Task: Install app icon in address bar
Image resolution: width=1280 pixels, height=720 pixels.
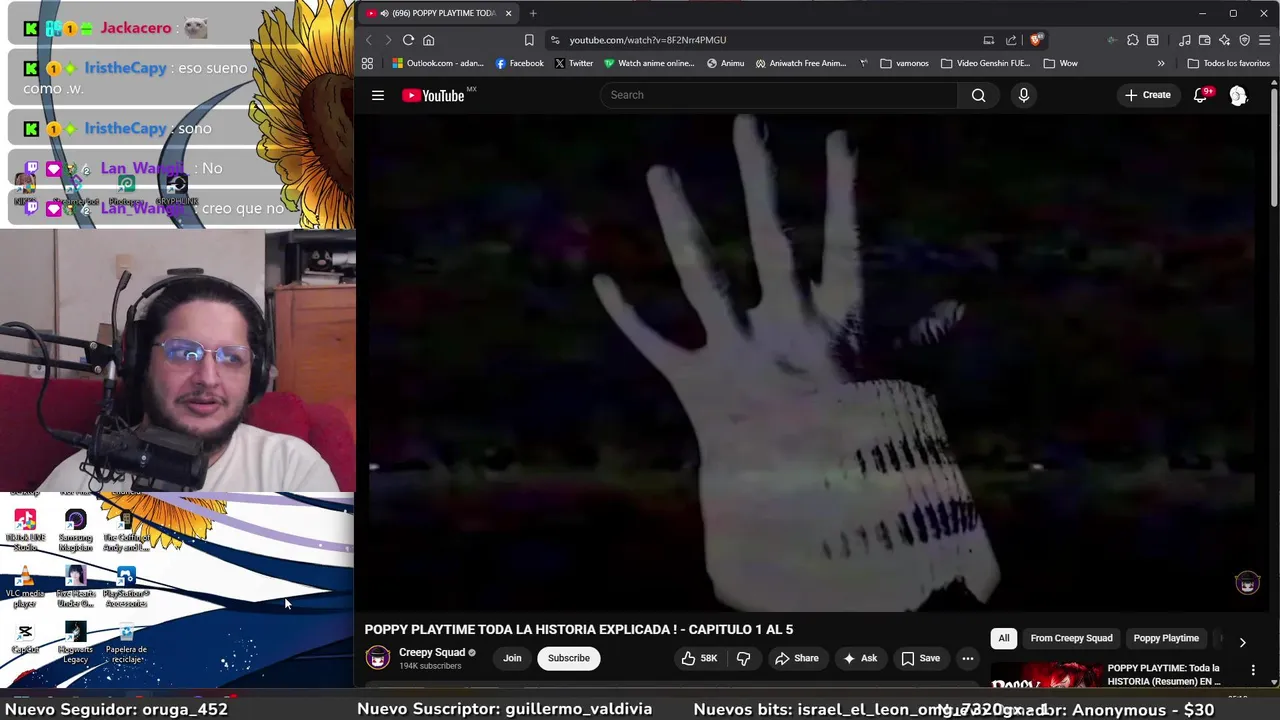Action: point(989,40)
